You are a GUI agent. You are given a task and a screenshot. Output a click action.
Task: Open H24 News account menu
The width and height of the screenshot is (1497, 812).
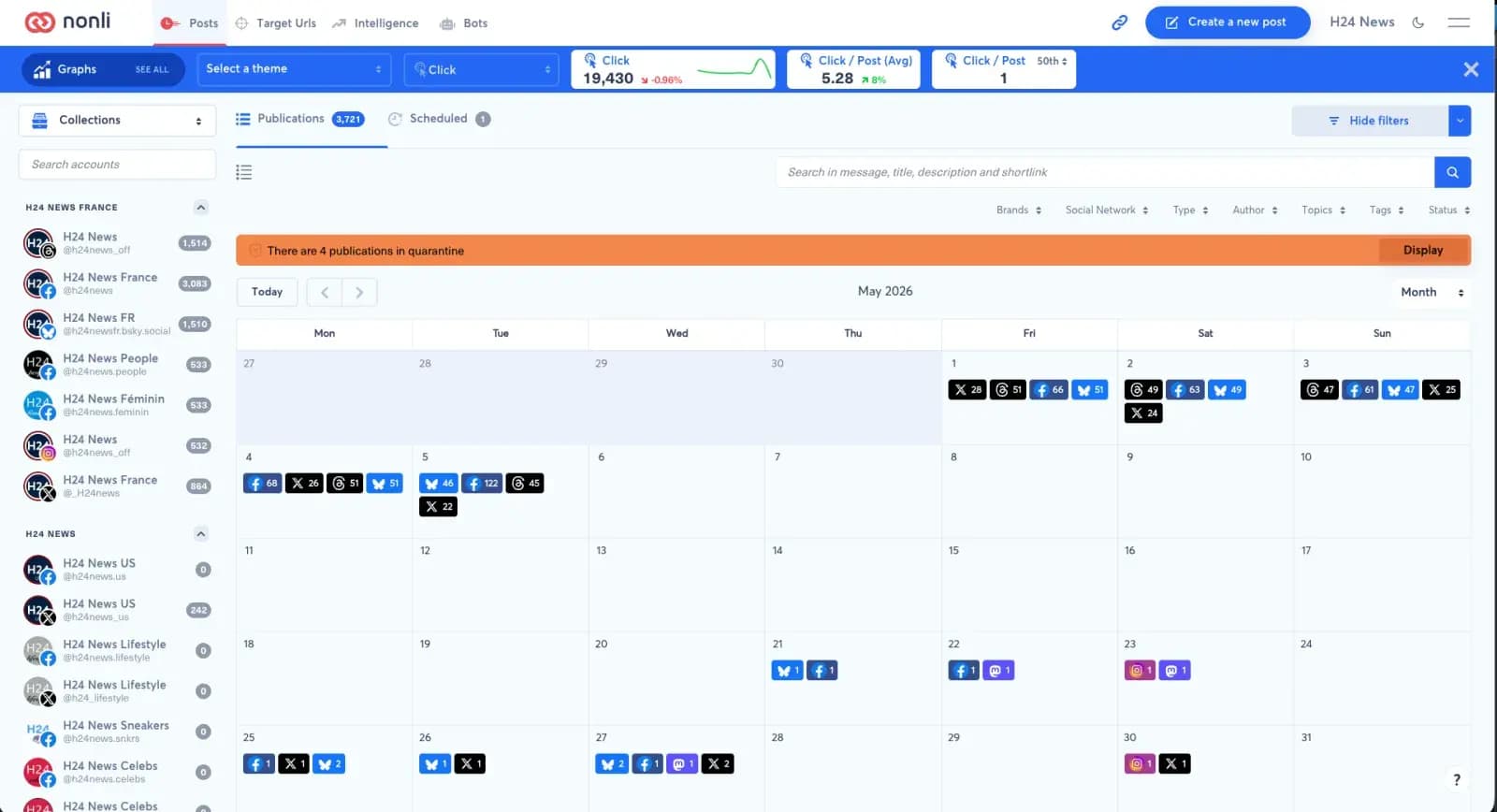(x=1362, y=22)
